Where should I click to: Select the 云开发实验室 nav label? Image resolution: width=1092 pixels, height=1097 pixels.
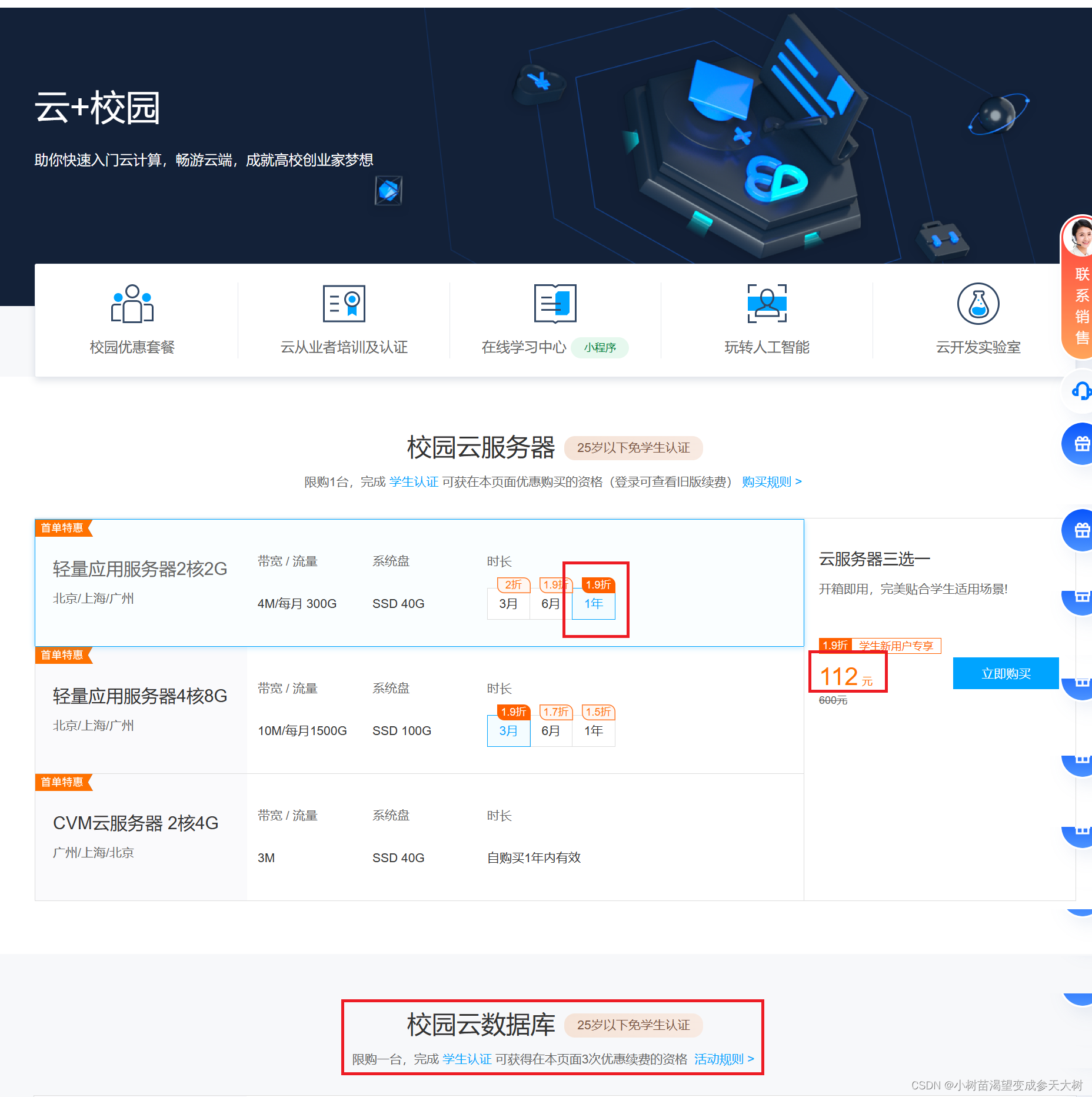click(978, 347)
